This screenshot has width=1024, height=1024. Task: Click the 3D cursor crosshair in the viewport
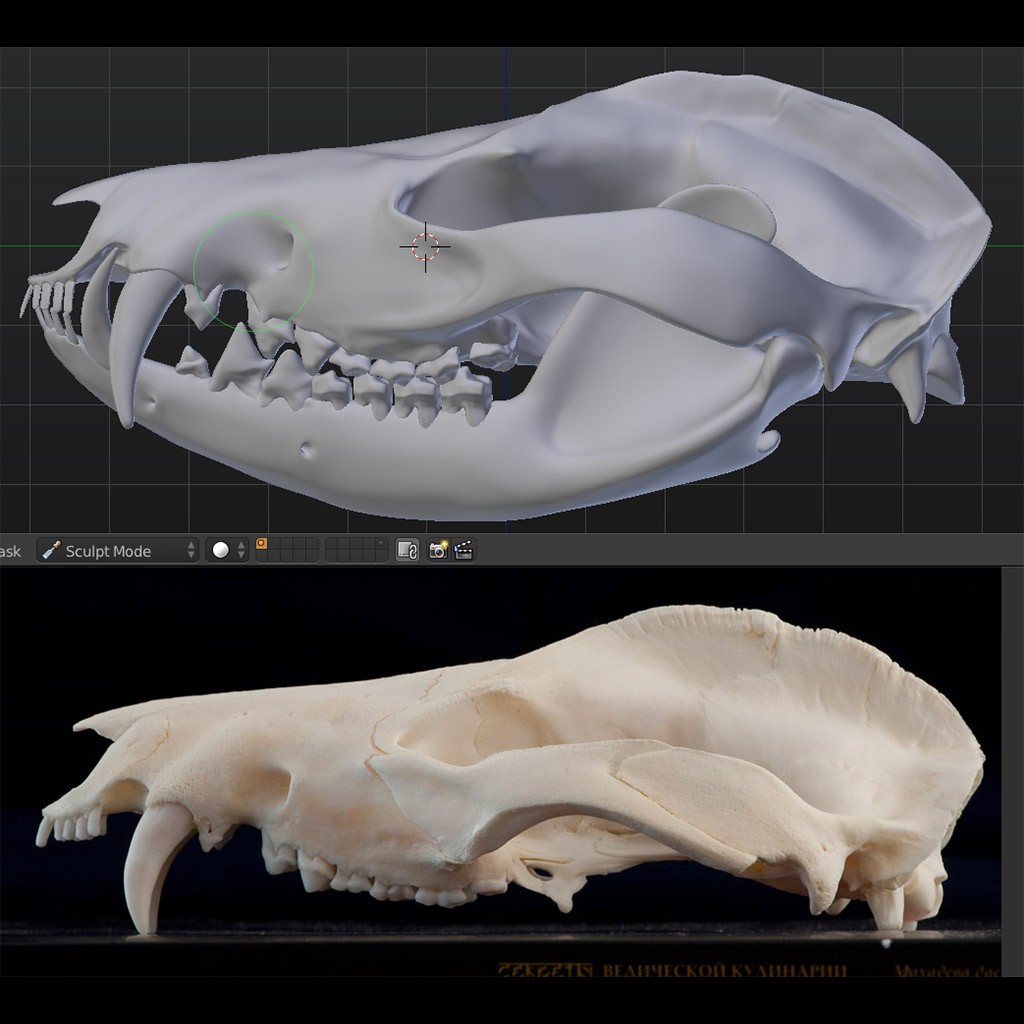[424, 245]
